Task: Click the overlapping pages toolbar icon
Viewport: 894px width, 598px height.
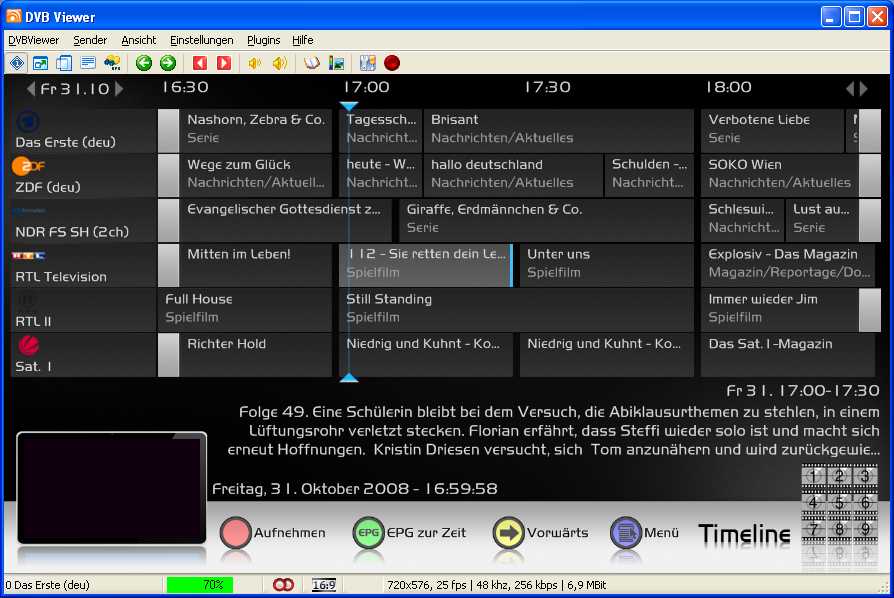Action: tap(64, 63)
